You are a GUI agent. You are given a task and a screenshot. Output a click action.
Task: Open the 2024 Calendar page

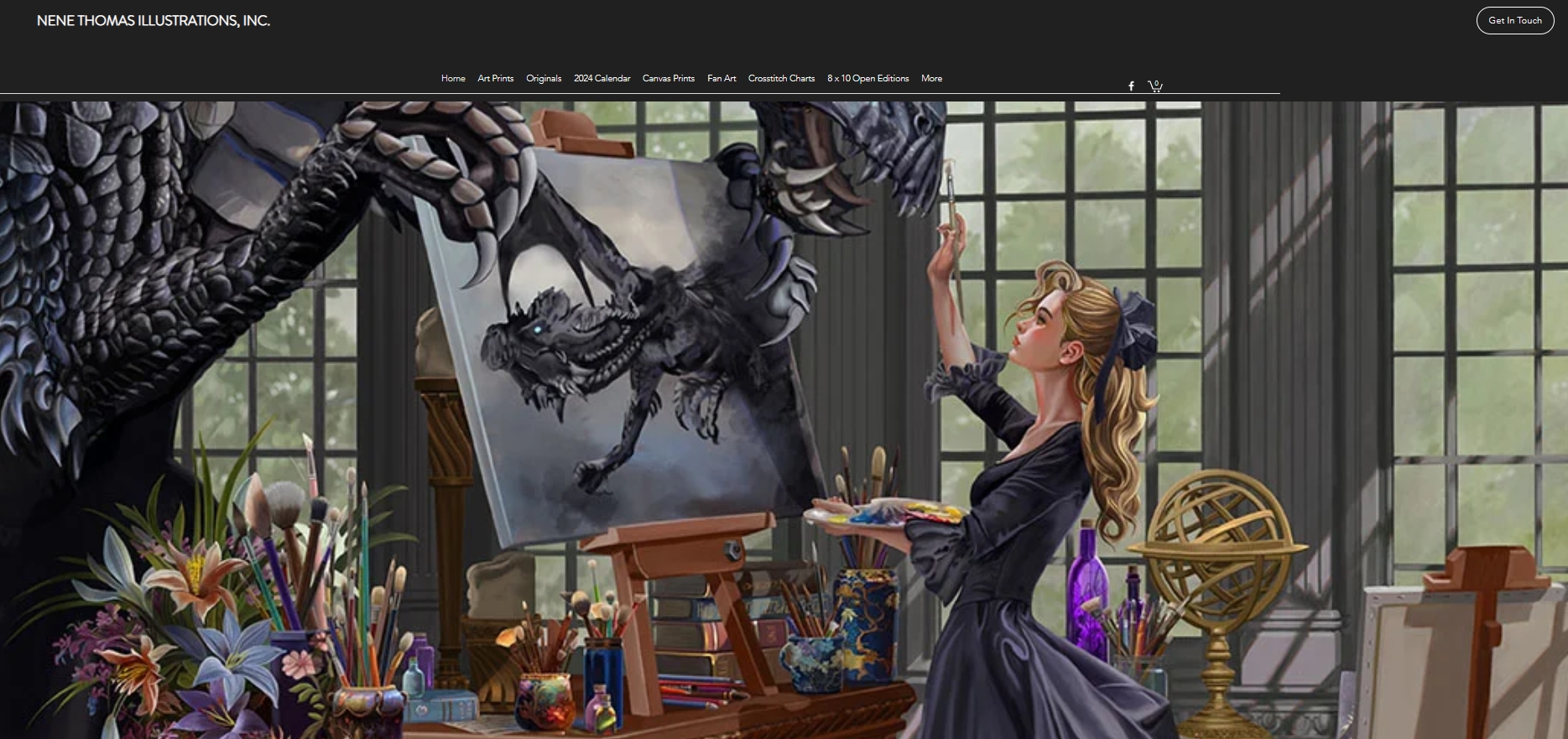(602, 78)
